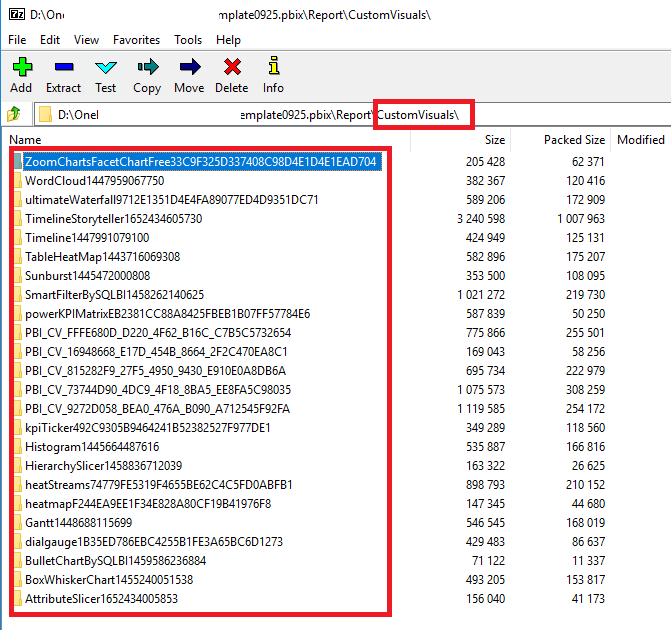The width and height of the screenshot is (671, 630).
Task: Select ZoomChartsFacetChartFree33C9F325D337408C98D4E1D4E1EAD704 folder
Action: [x=200, y=162]
